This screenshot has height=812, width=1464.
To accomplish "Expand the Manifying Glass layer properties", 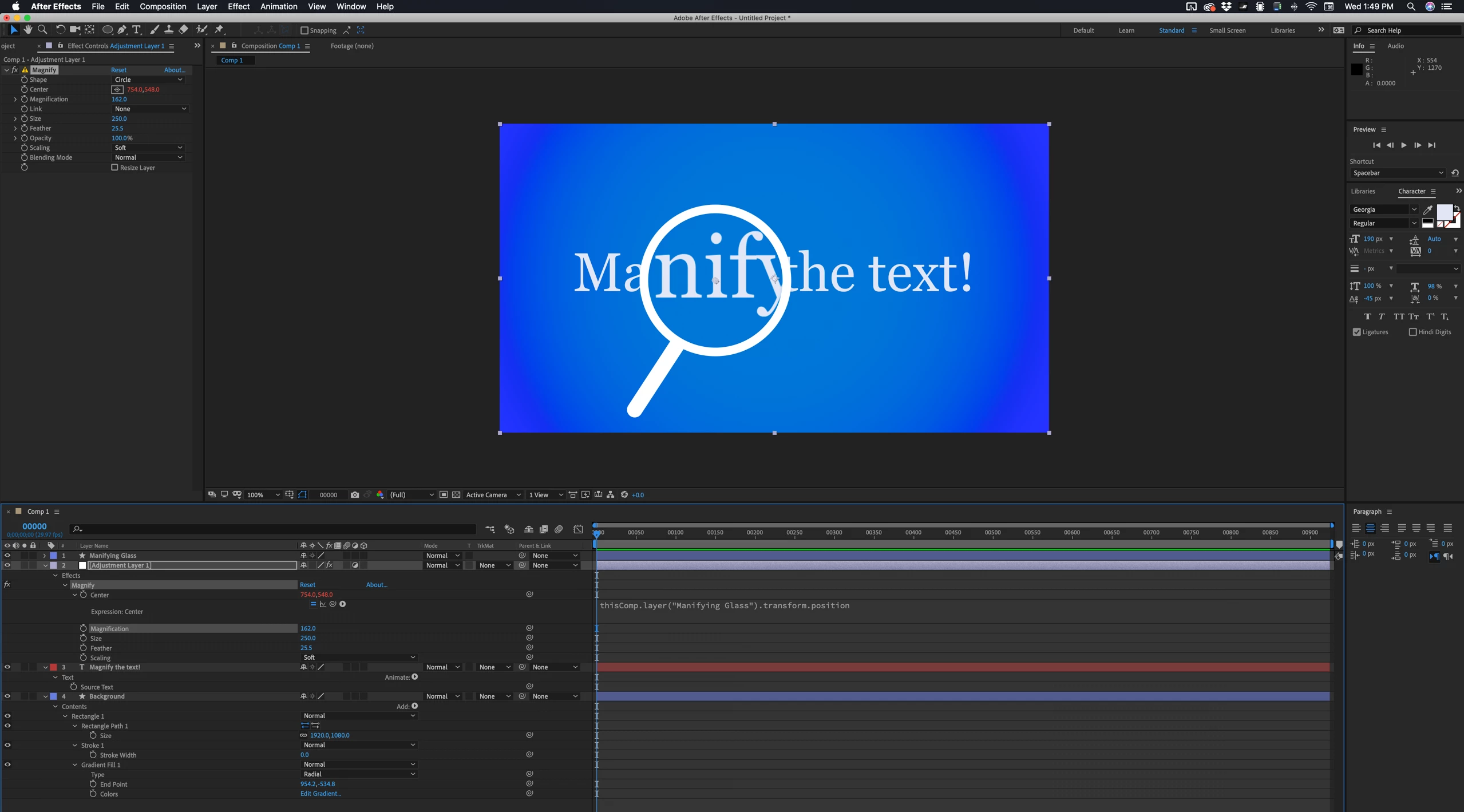I will point(45,556).
